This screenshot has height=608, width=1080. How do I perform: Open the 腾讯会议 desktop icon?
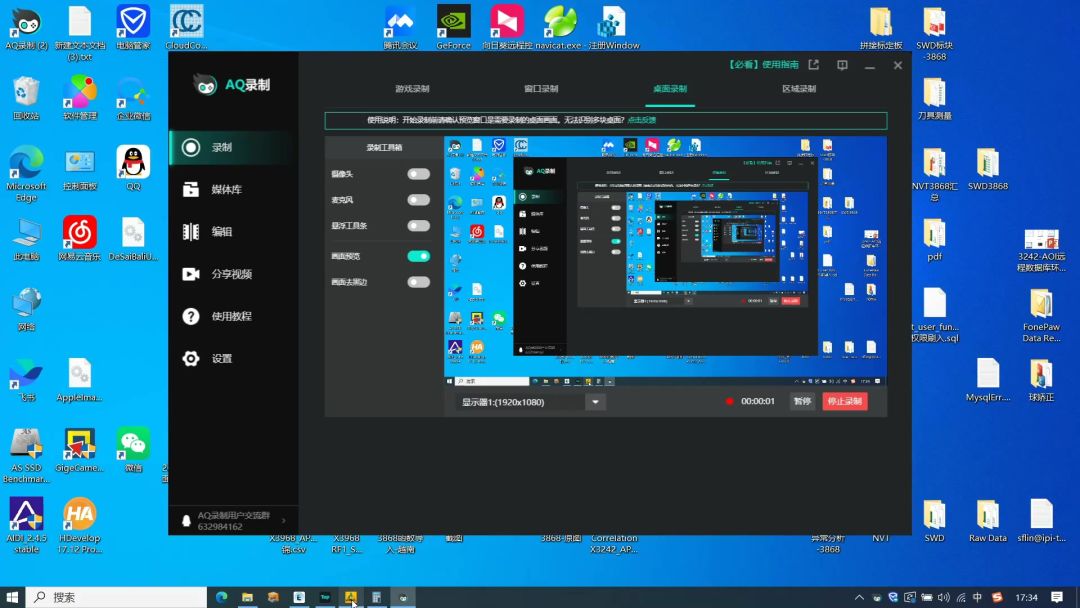400,28
